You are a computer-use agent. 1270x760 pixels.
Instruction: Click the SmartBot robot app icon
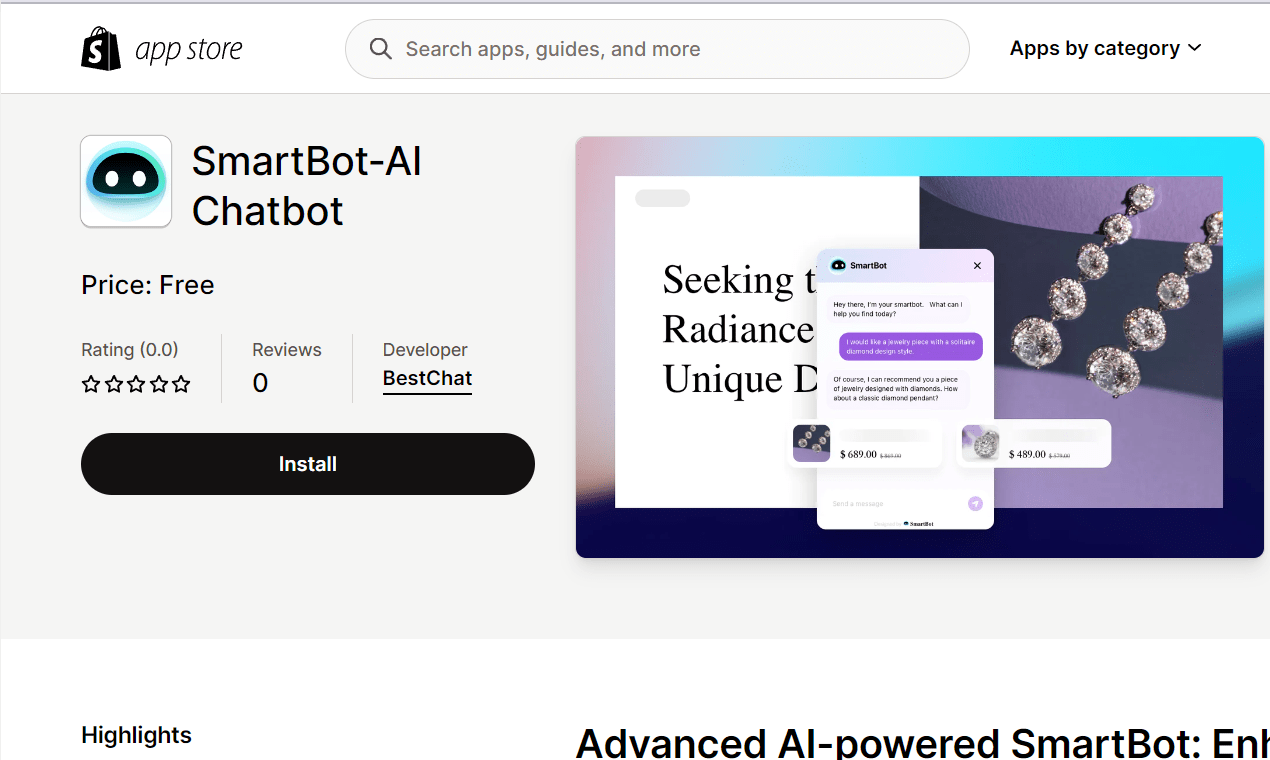coord(126,181)
